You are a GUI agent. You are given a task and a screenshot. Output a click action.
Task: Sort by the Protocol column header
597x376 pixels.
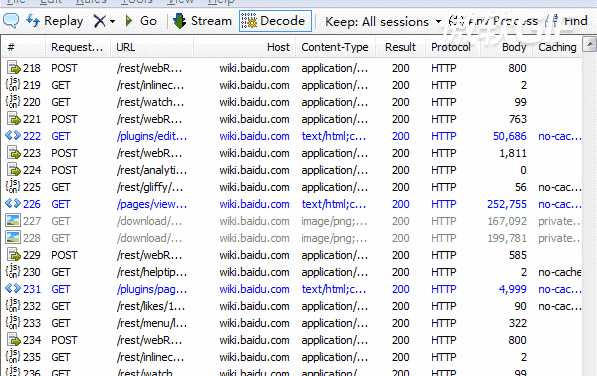pyautogui.click(x=452, y=47)
